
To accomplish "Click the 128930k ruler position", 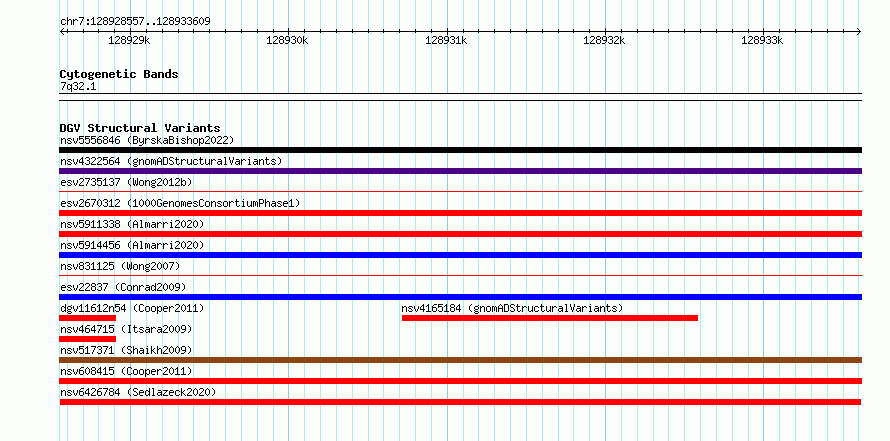I will pyautogui.click(x=287, y=40).
